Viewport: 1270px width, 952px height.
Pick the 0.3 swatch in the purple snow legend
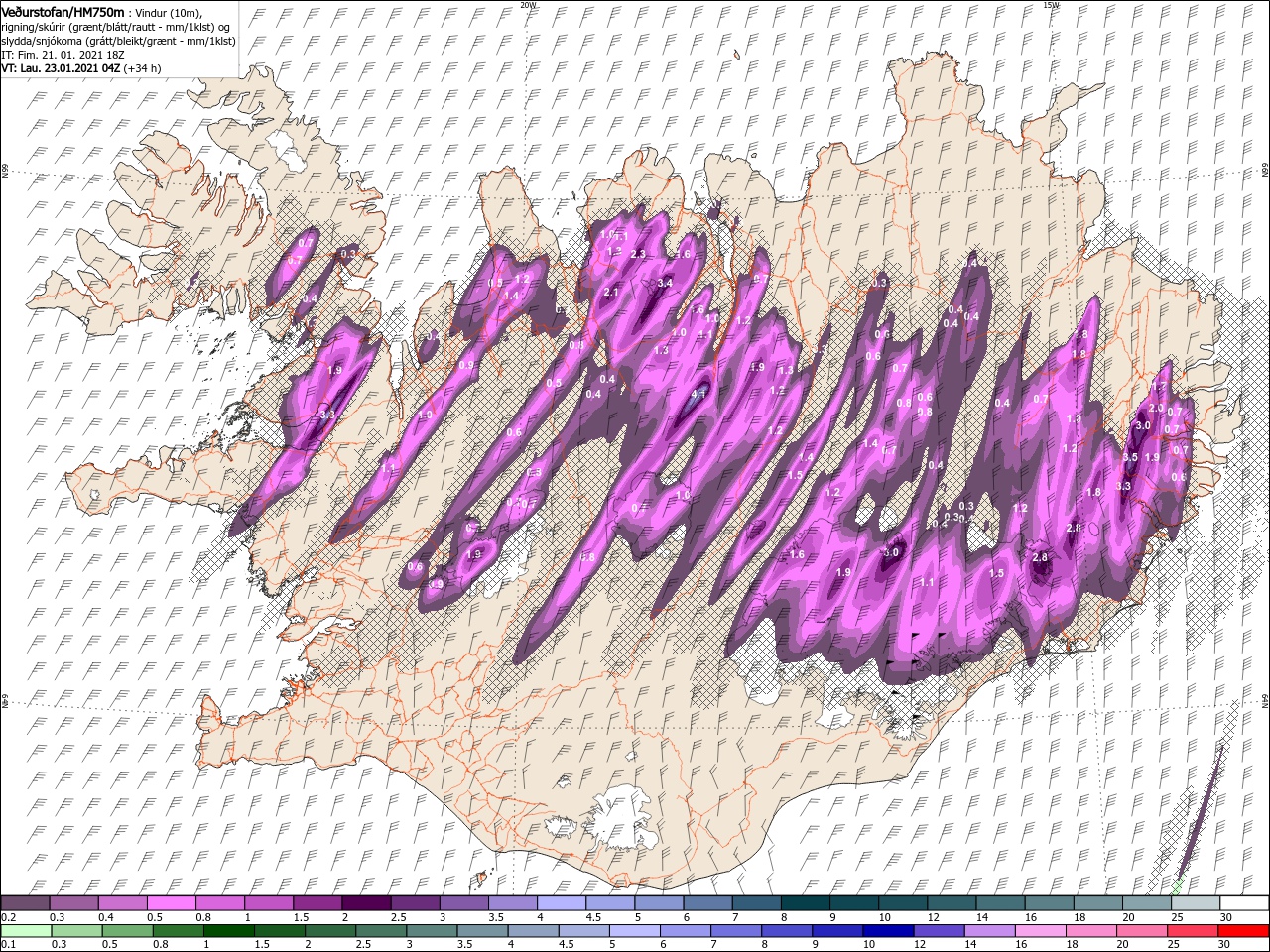point(73,903)
